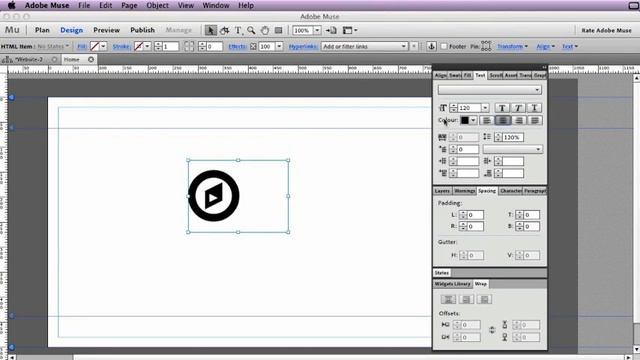Image resolution: width=640 pixels, height=360 pixels.
Task: Justify text
Action: point(534,120)
